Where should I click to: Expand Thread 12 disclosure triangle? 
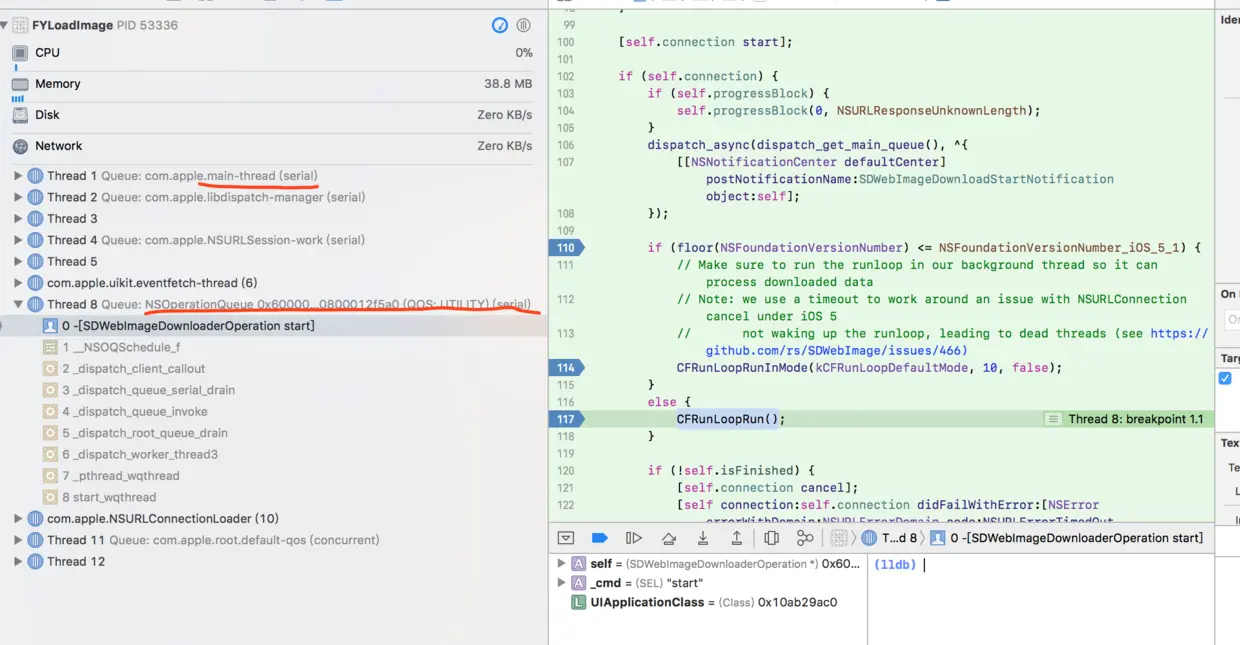[18, 562]
